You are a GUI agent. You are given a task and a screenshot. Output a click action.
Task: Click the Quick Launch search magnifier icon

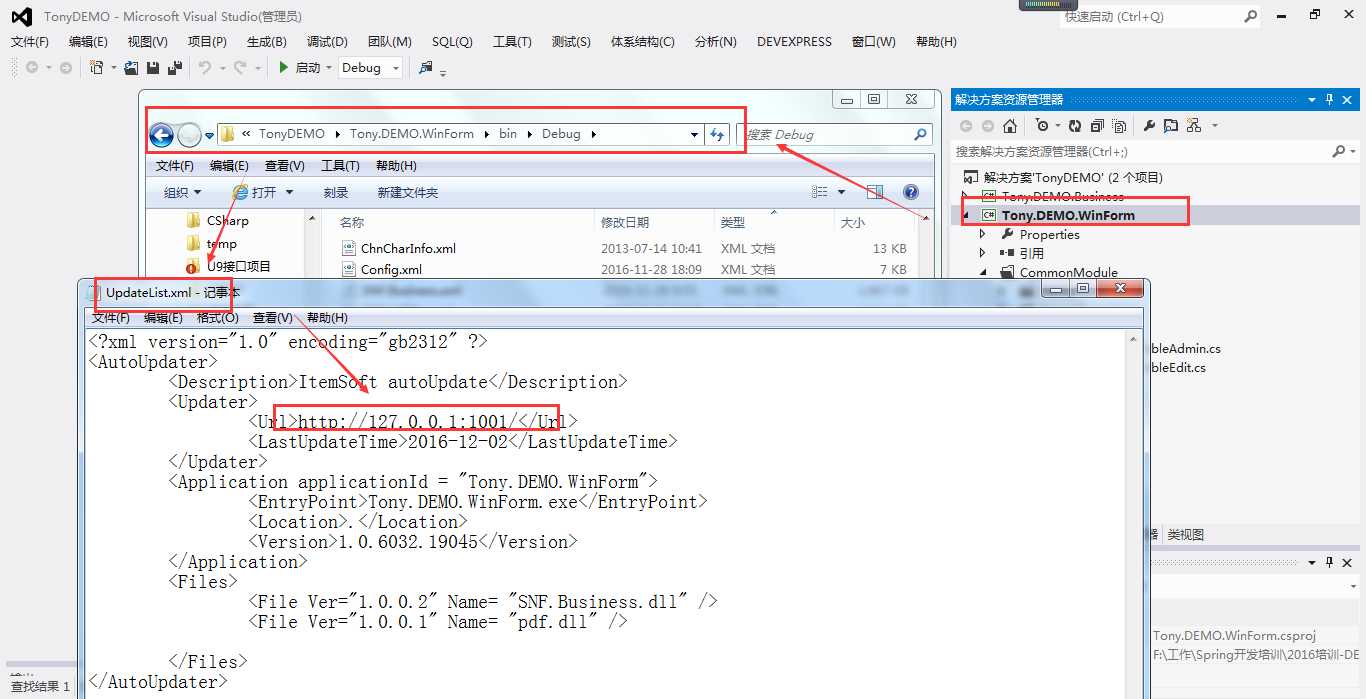tap(1251, 16)
